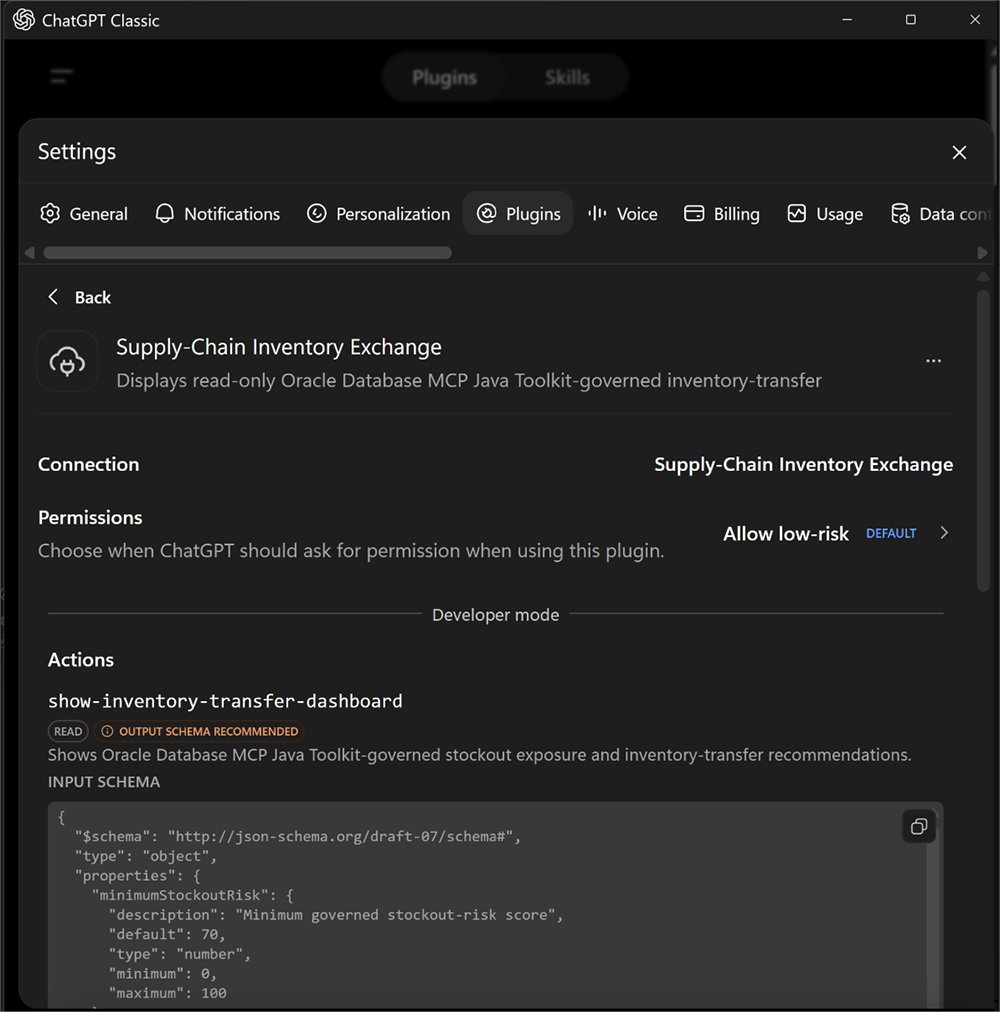Click the Supply-Chain Inventory Exchange plugin title
This screenshot has height=1012, width=1000.
[x=279, y=347]
